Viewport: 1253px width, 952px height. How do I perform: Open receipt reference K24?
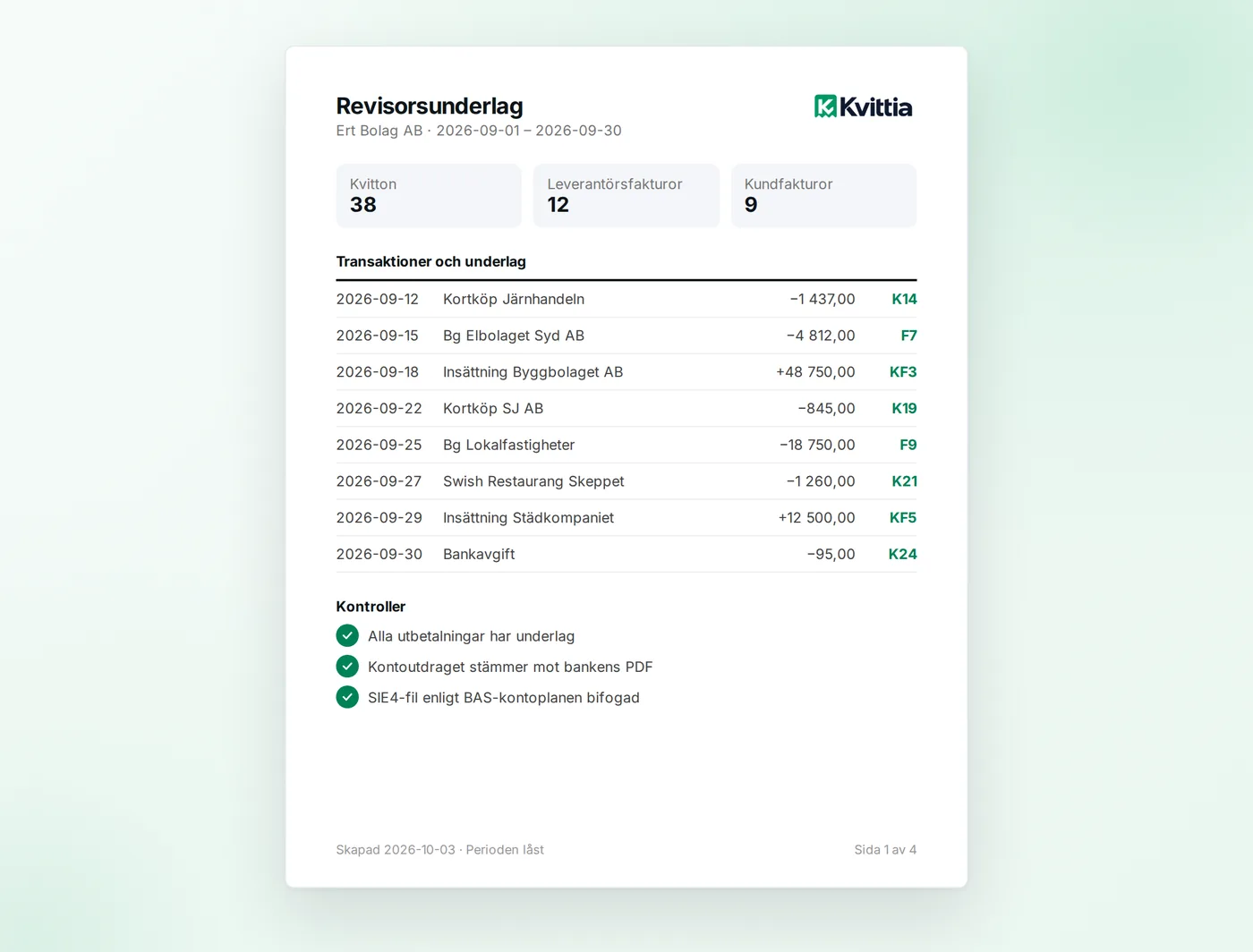pos(902,554)
